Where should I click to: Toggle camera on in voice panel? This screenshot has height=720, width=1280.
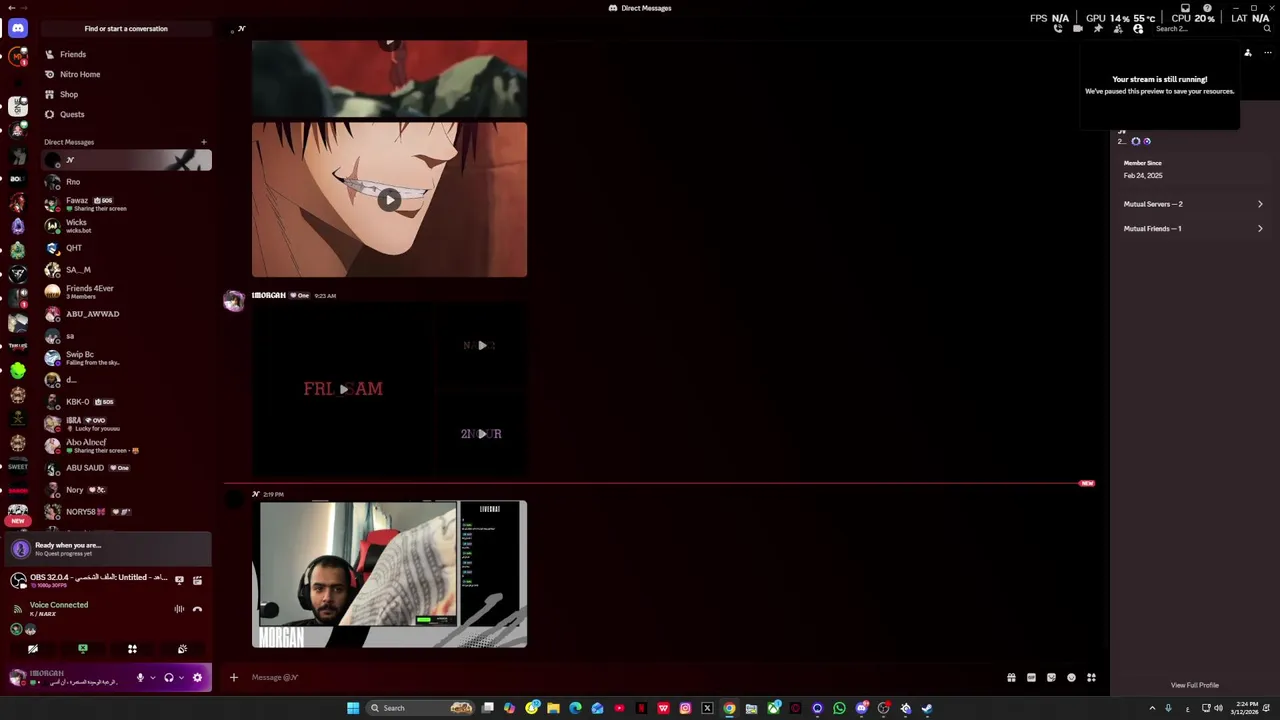pos(33,649)
